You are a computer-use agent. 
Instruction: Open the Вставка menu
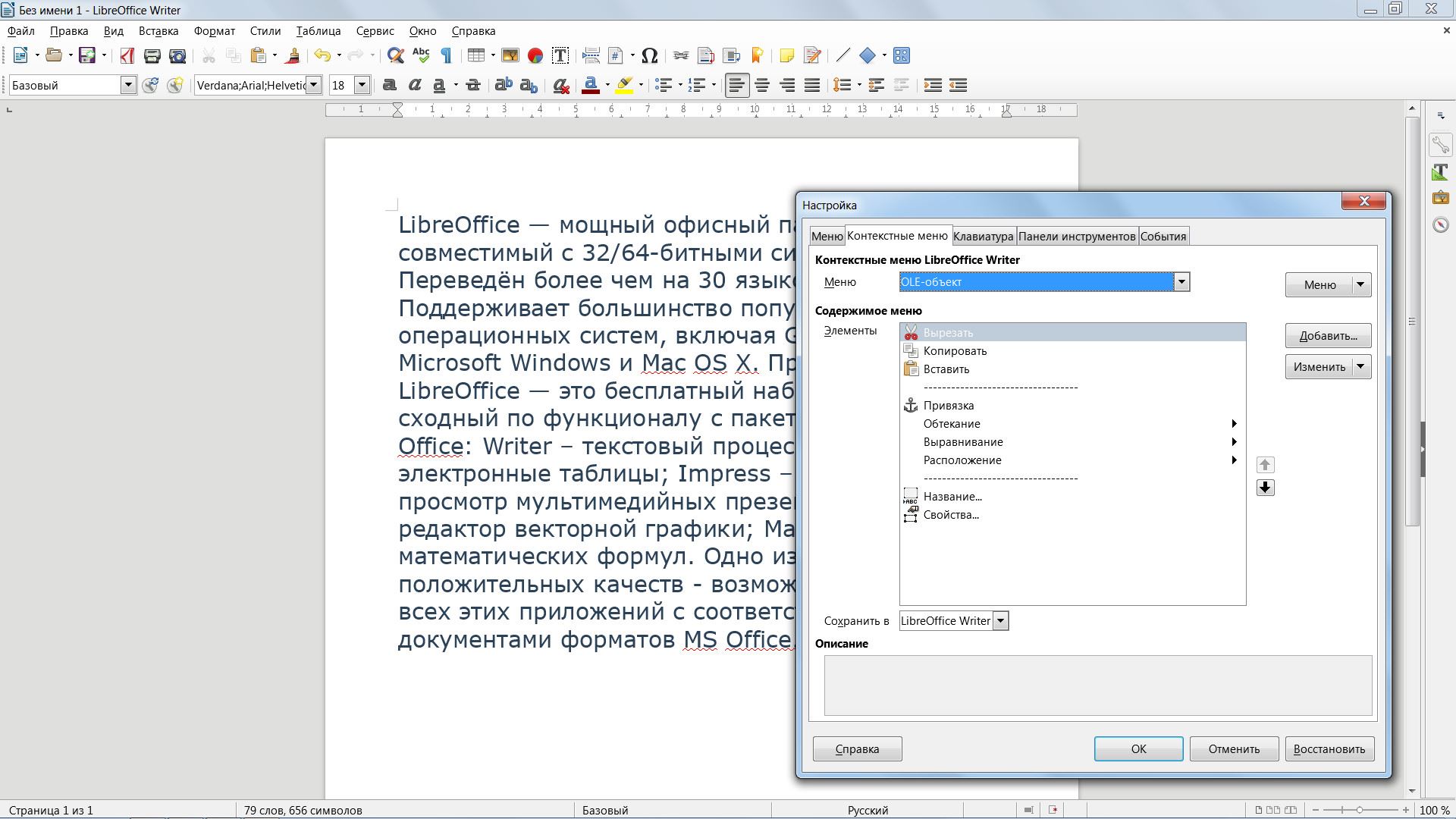pyautogui.click(x=158, y=31)
